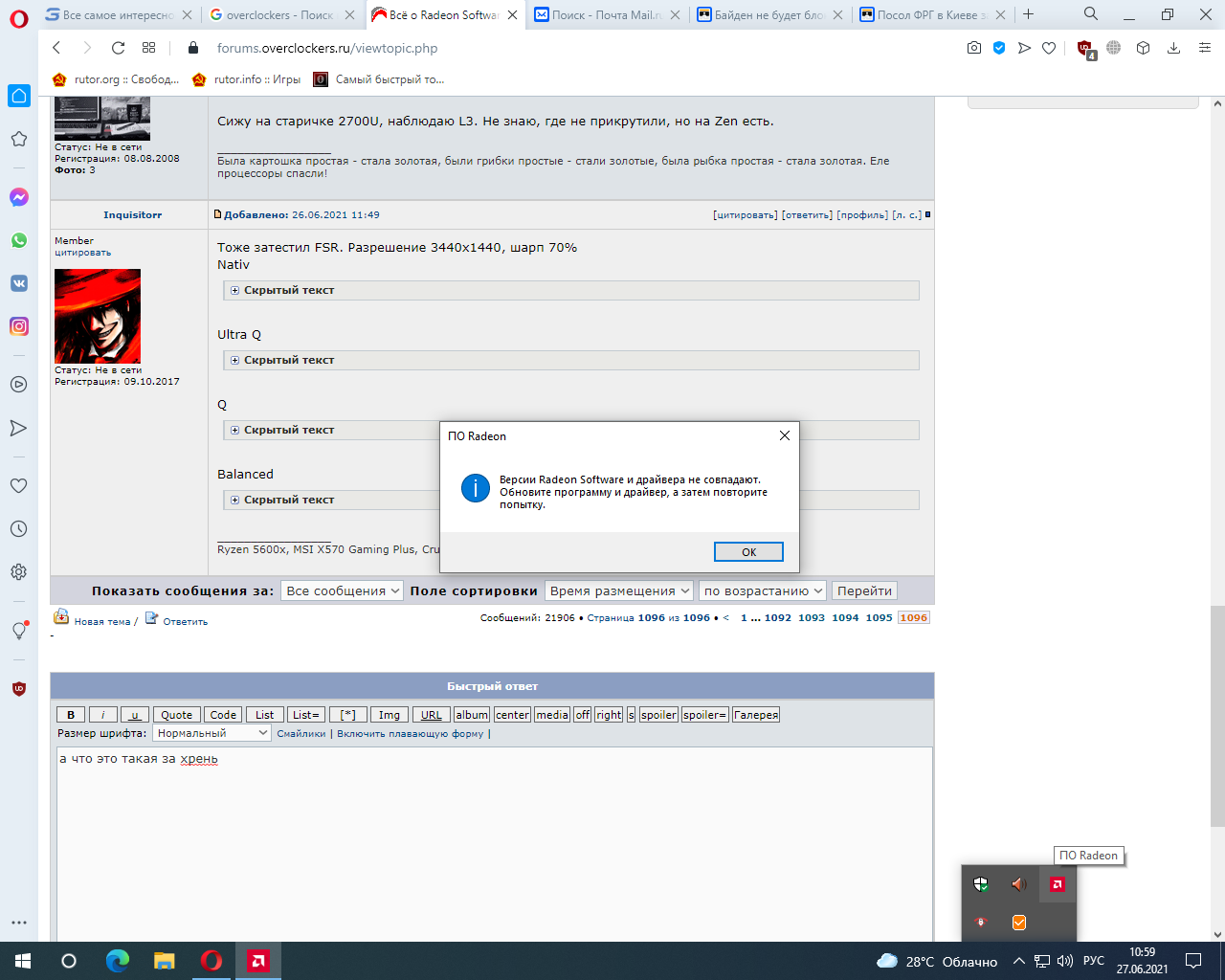Click the AMD Radeon tray icon
The width and height of the screenshot is (1225, 980).
[x=1058, y=884]
